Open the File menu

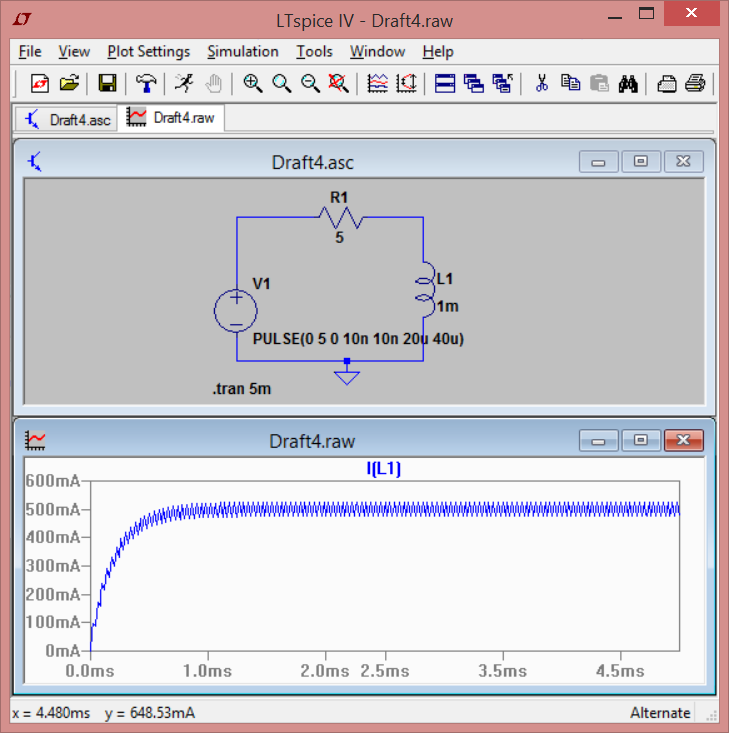click(x=30, y=51)
